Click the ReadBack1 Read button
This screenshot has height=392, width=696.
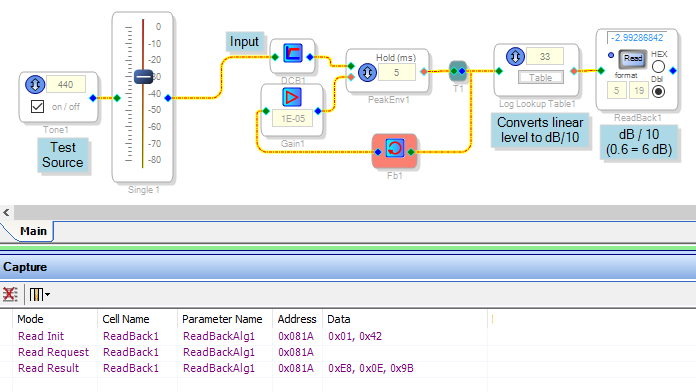tap(633, 58)
